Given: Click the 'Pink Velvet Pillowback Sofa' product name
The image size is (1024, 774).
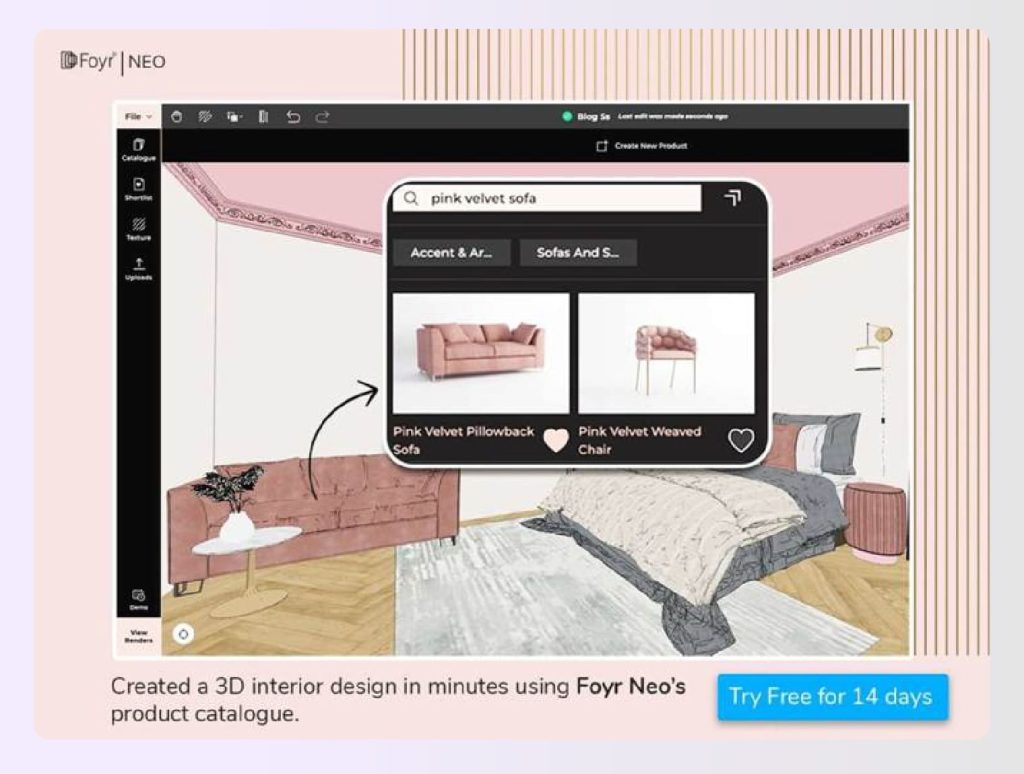Looking at the screenshot, I should pyautogui.click(x=463, y=440).
